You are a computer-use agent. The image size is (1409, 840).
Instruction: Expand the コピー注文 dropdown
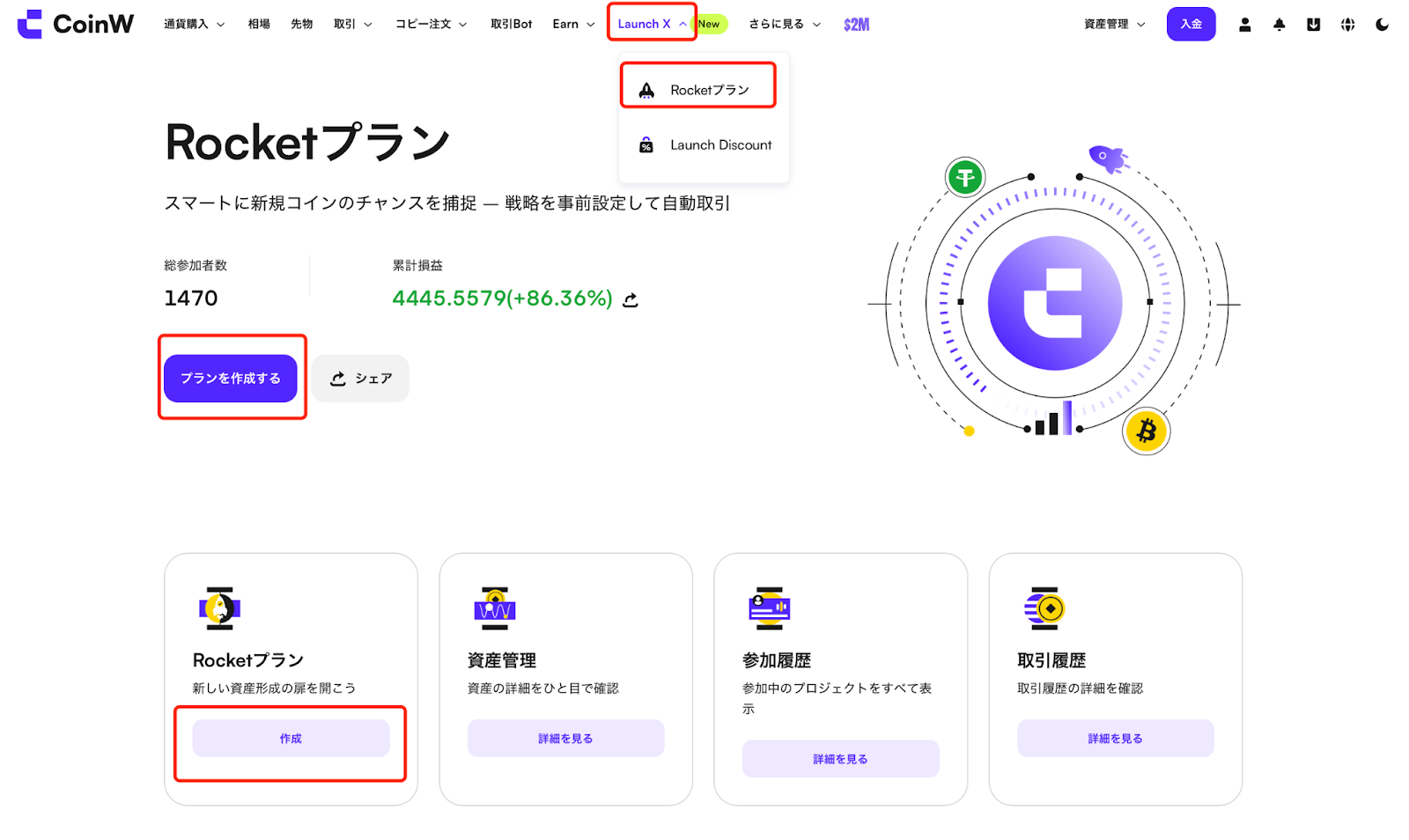coord(431,25)
